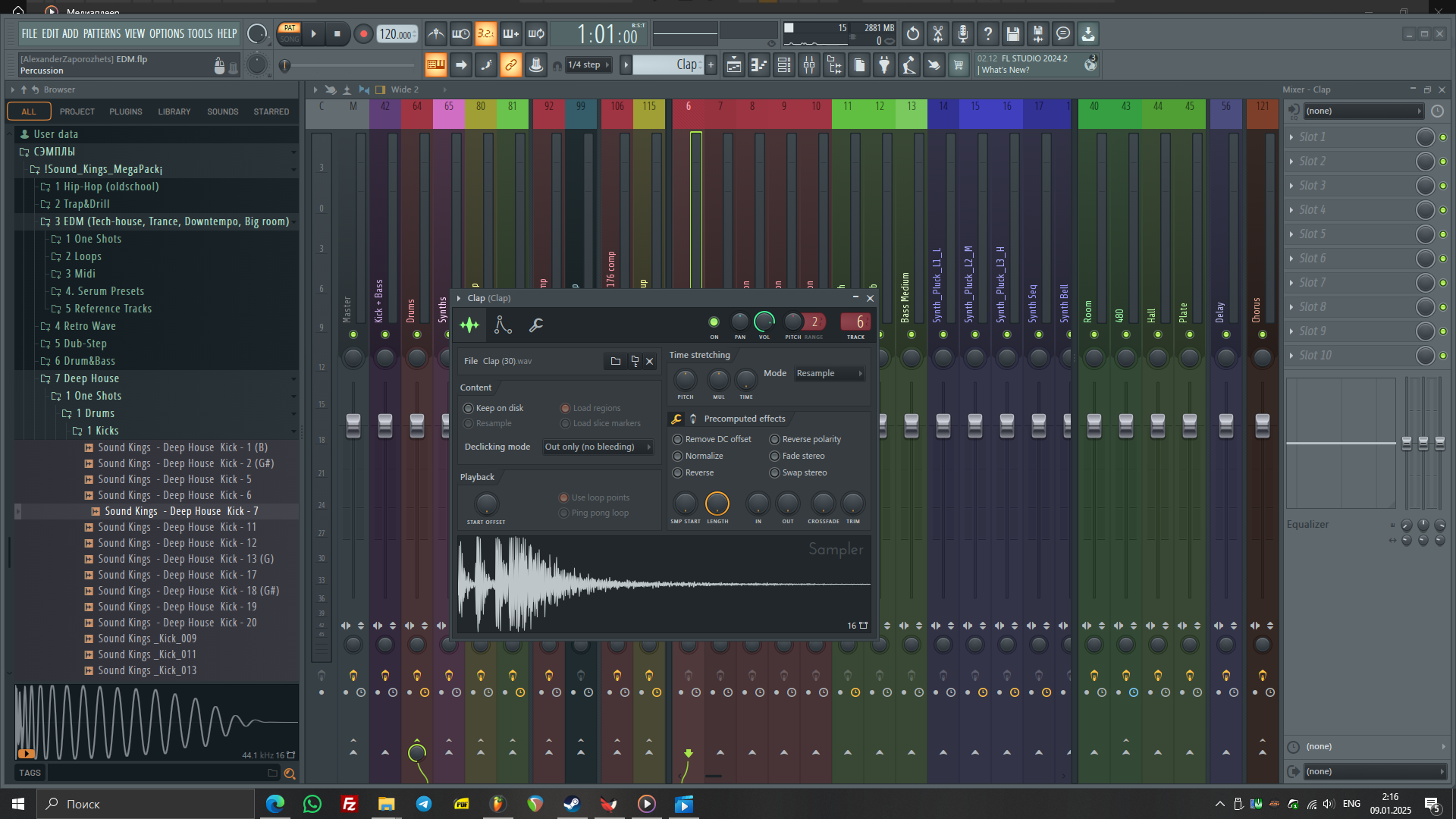The image size is (1456, 819).
Task: Open the Declicking mode dropdown
Action: click(598, 447)
